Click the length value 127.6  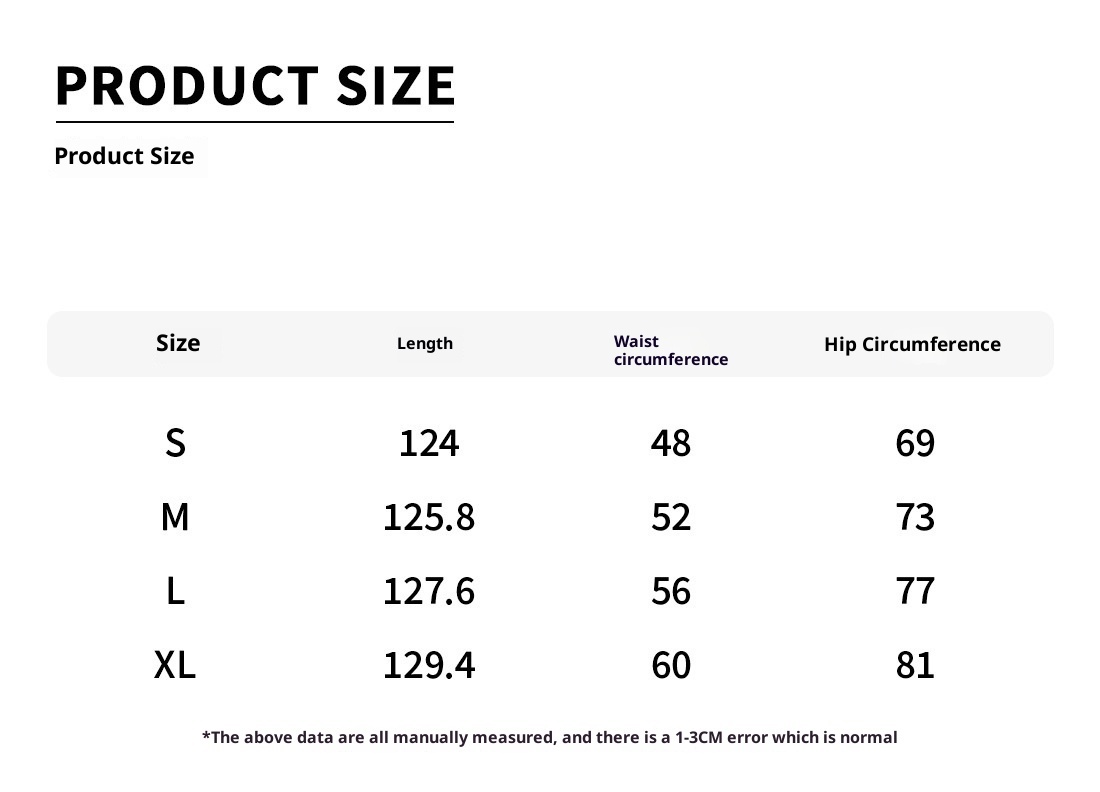point(429,591)
